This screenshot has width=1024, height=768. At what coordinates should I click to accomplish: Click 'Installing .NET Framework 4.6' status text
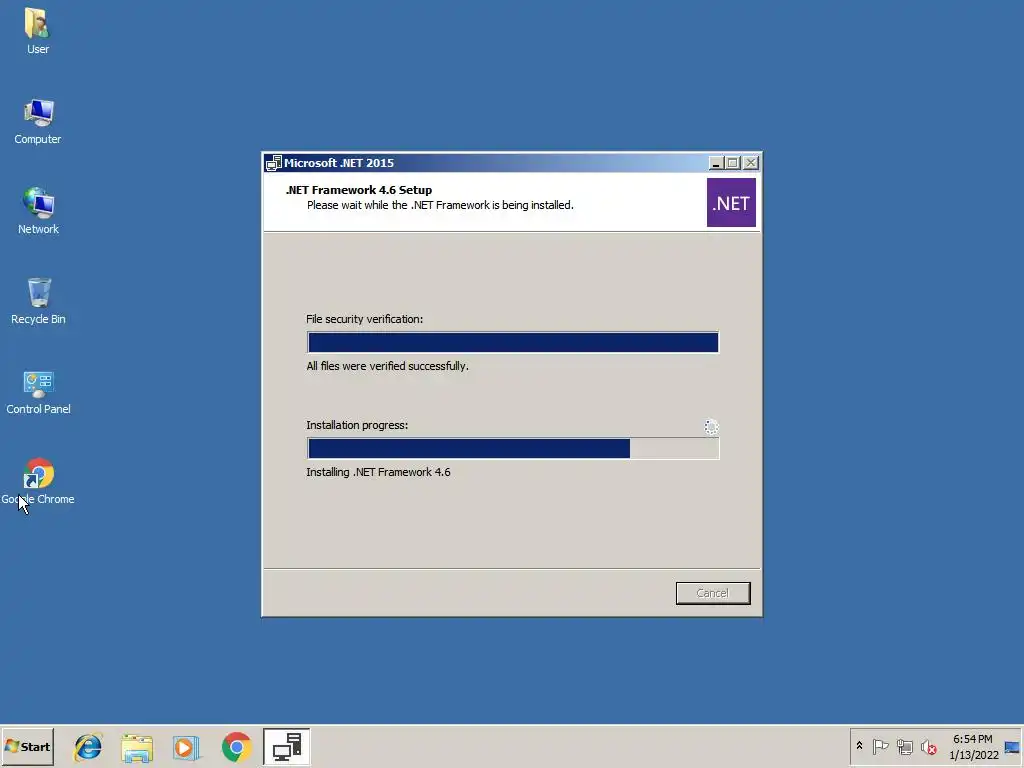[378, 472]
